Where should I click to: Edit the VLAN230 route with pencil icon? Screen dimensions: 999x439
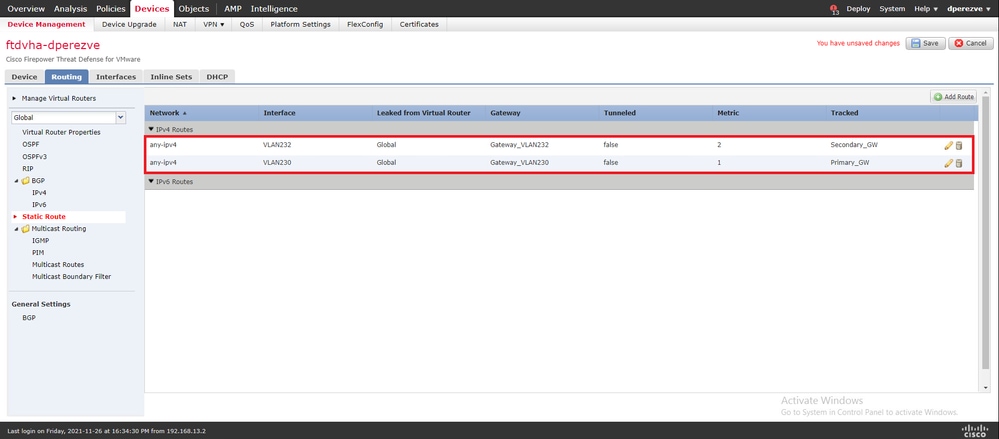pos(949,163)
